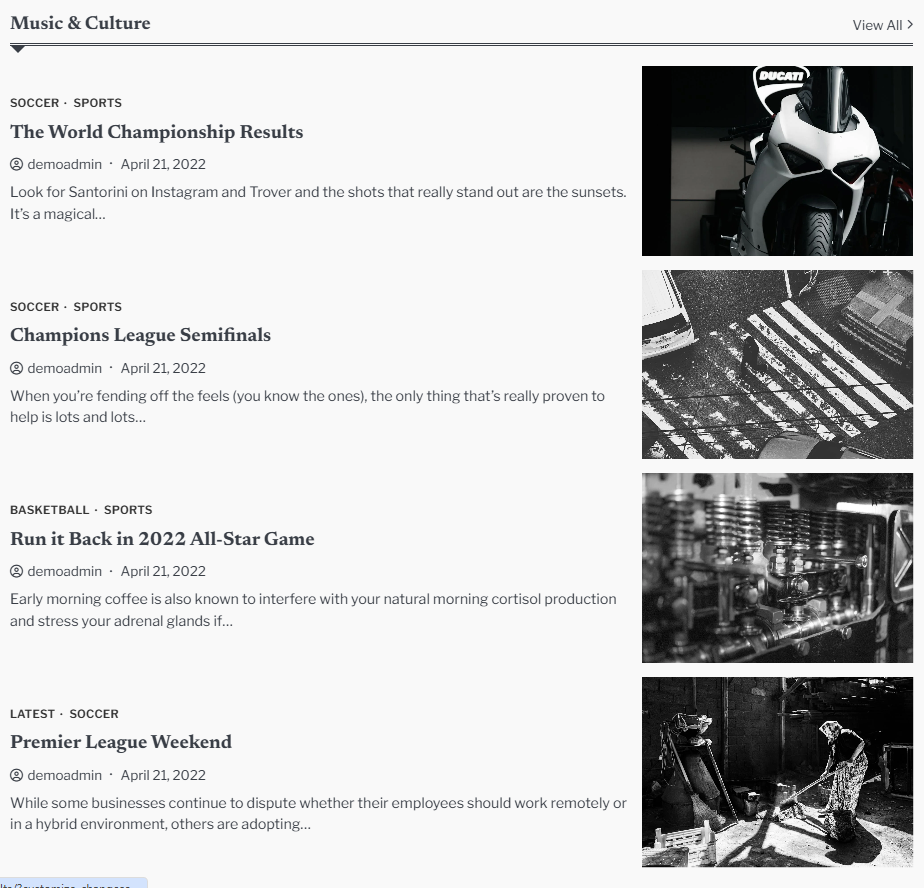Select the LATEST category tag

32,714
